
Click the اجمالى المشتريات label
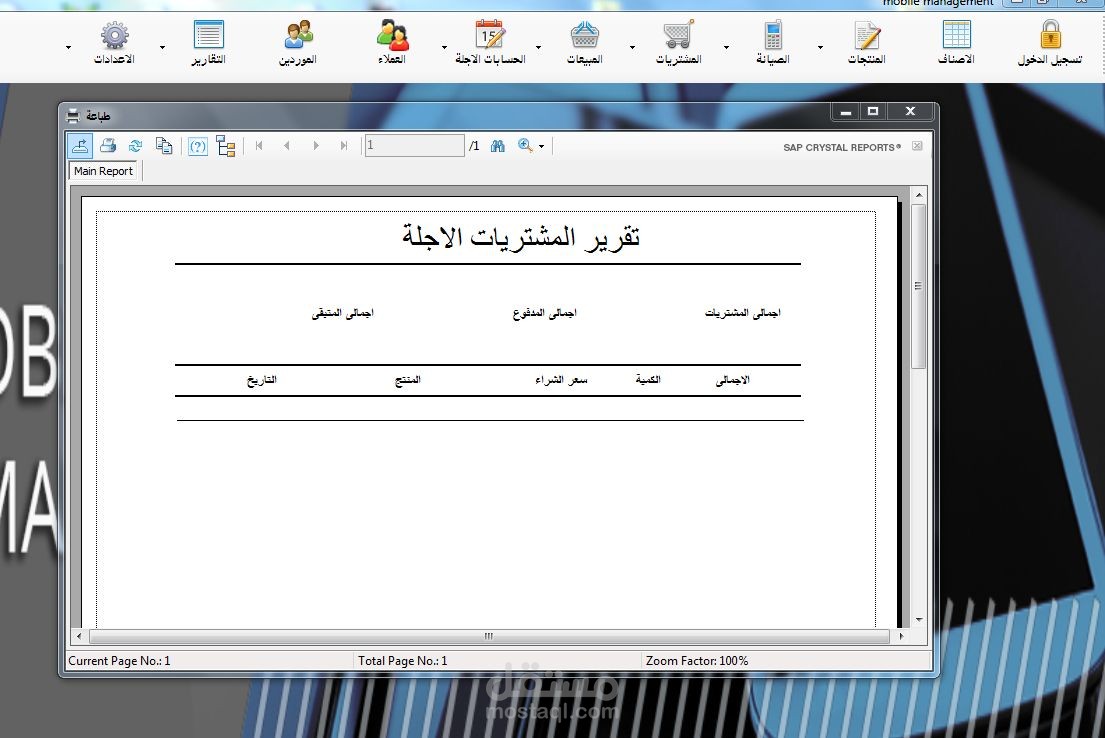[743, 313]
